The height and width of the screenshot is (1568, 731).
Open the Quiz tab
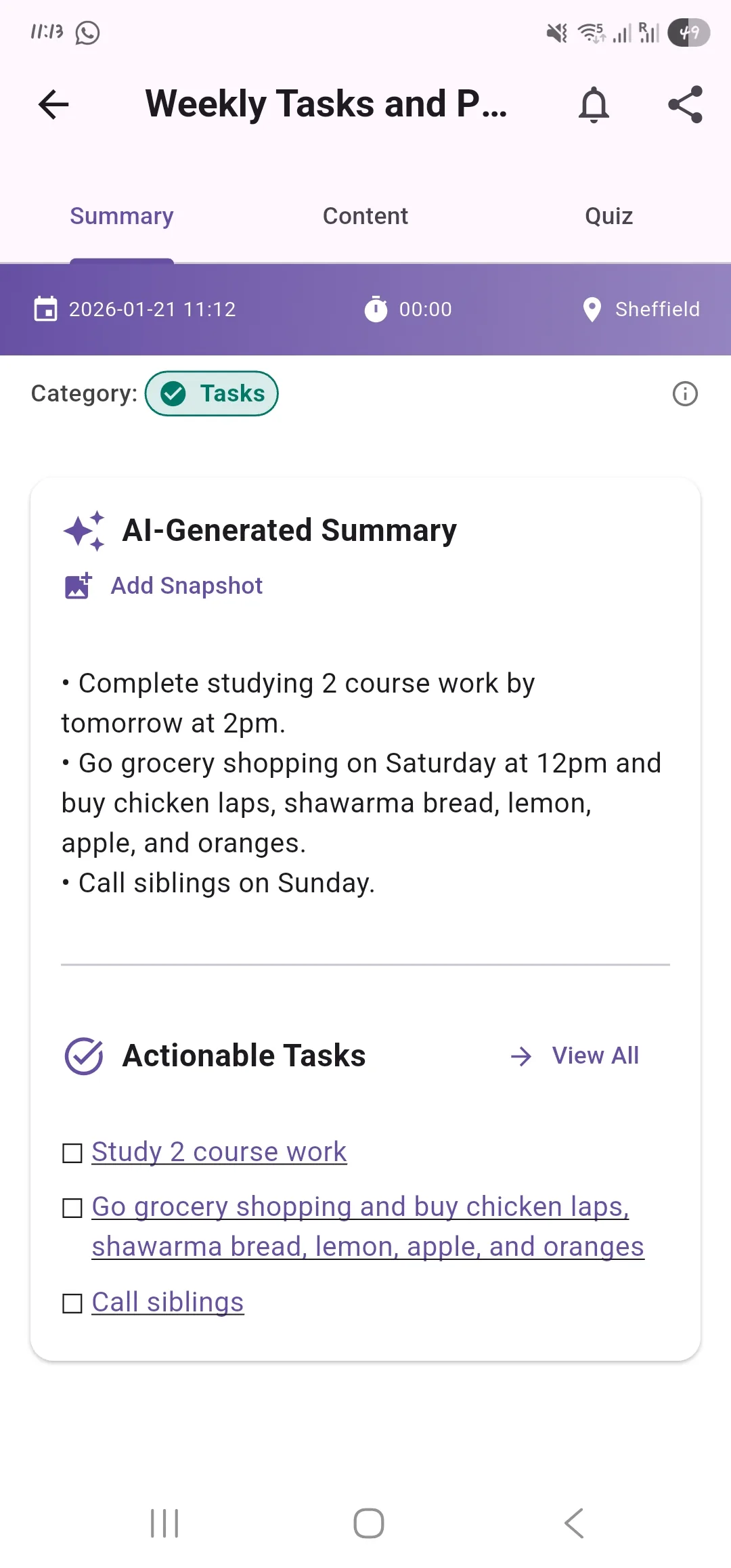607,215
